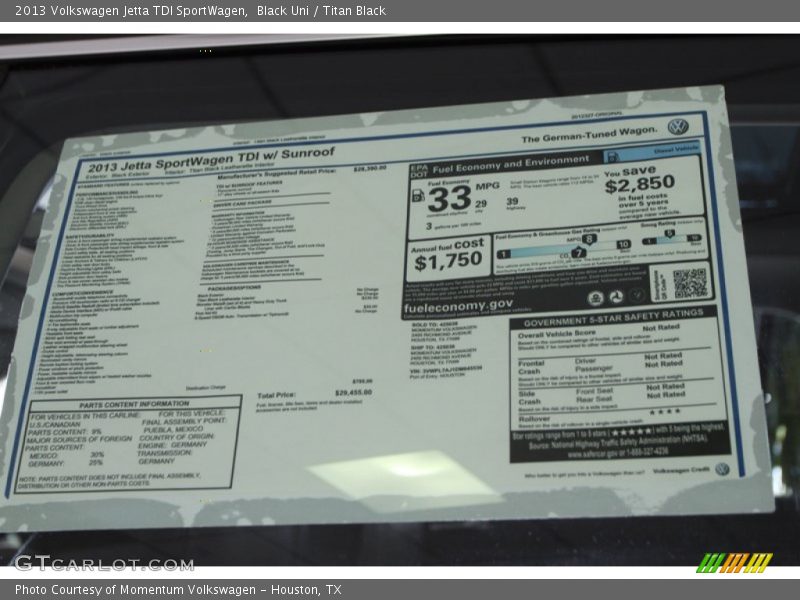Click the 'GOVERNMENT 5-STAR SAFETY RATINGS' header
Viewport: 800px width, 600px height.
613,317
